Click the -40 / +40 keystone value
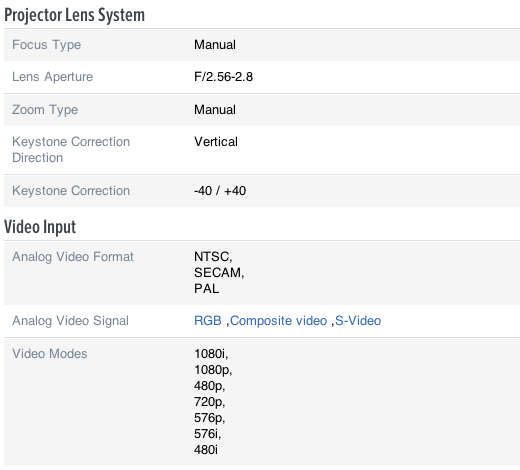The width and height of the screenshot is (520, 470). coord(220,191)
